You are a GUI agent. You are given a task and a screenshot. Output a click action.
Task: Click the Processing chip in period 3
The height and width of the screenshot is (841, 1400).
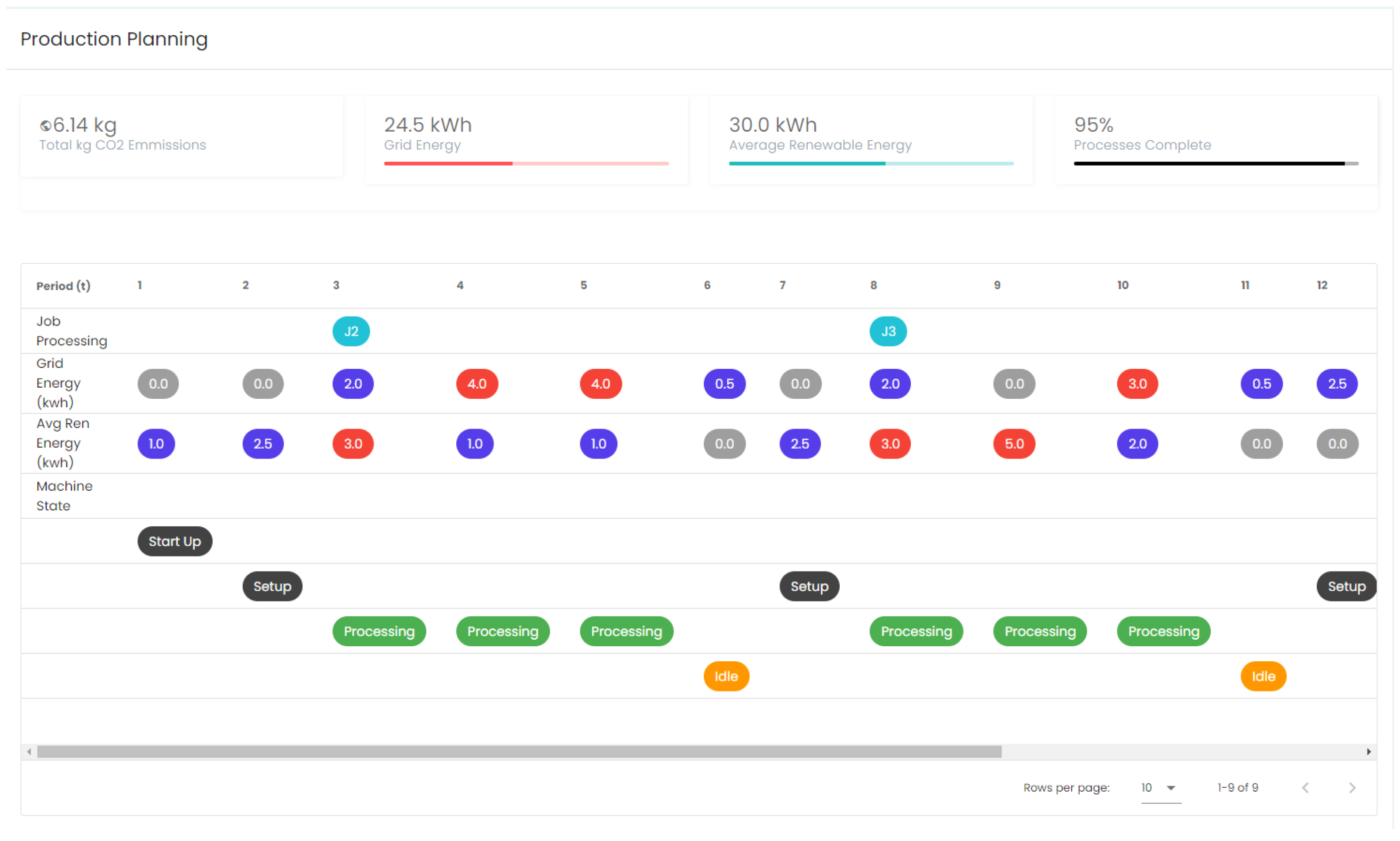tap(379, 631)
